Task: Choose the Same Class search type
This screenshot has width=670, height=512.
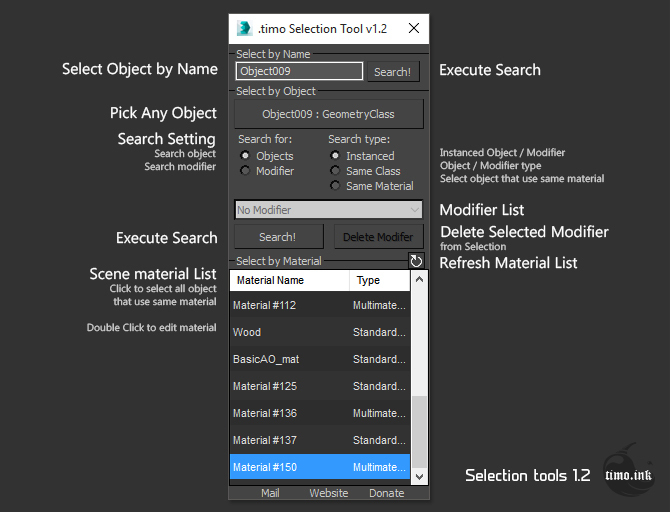Action: [x=336, y=171]
